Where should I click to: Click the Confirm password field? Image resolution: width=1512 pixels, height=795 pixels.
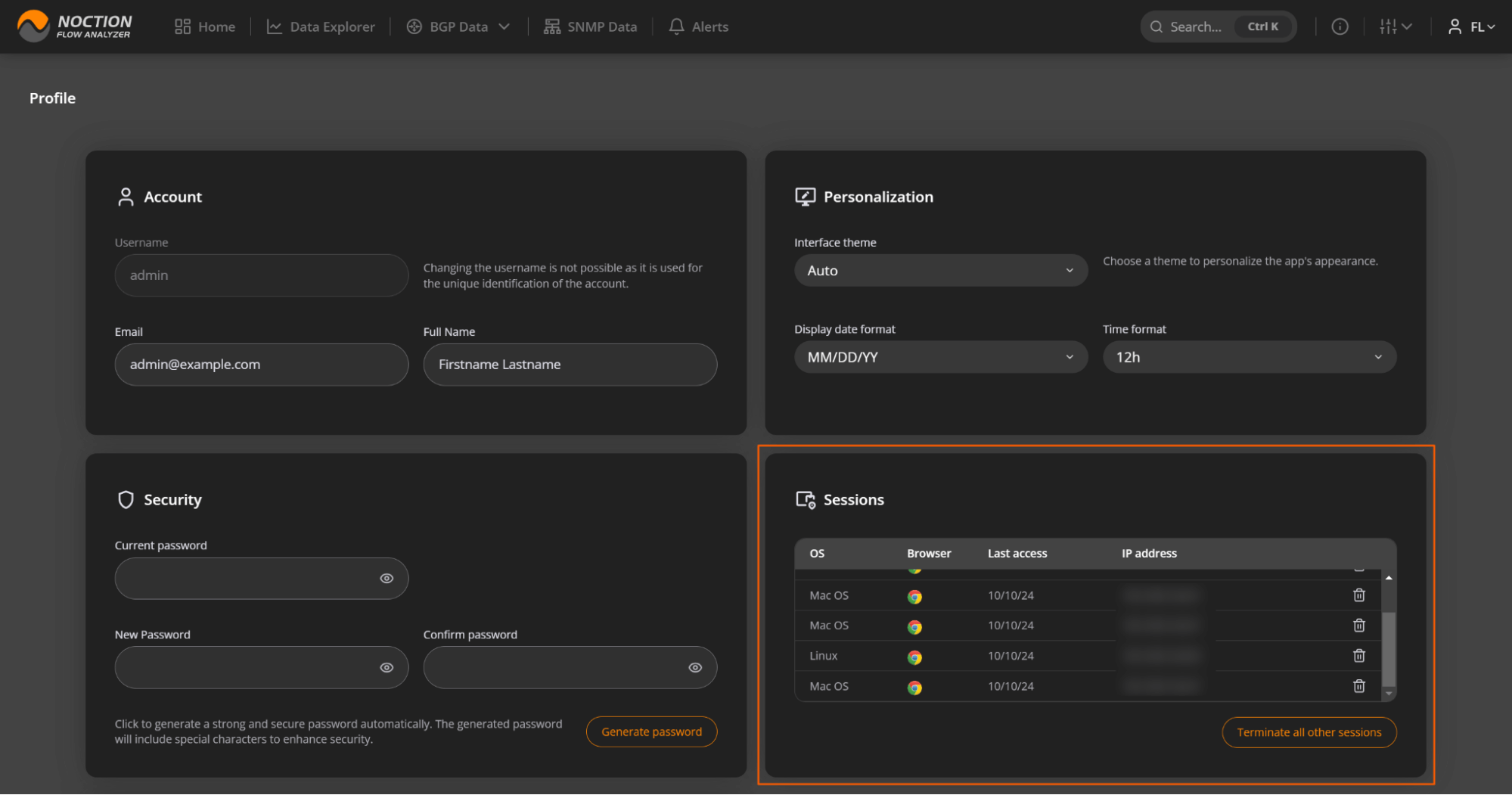570,668
